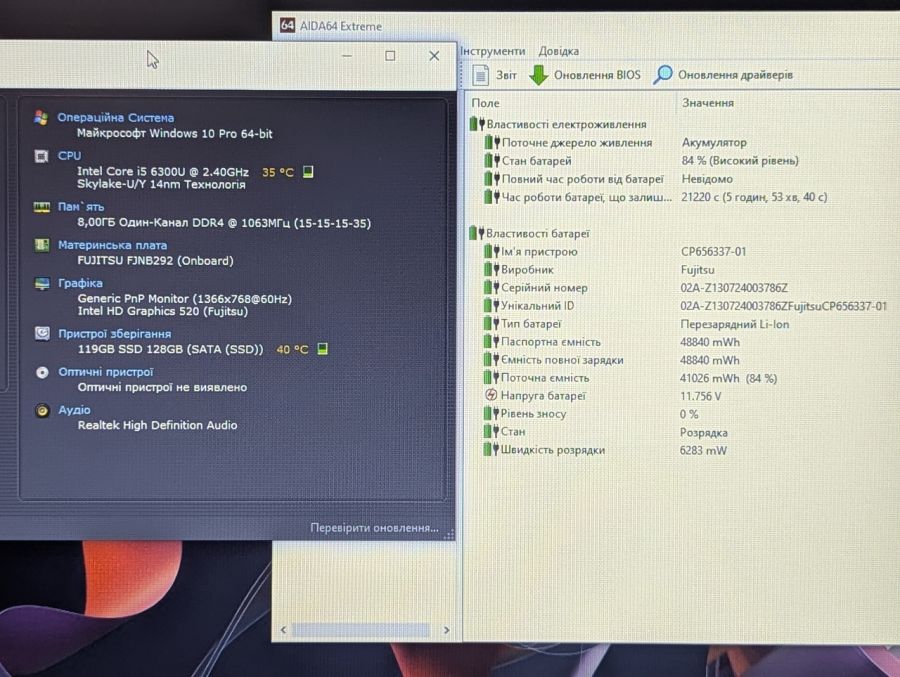900x677 pixels.
Task: Maximize the front system info window
Action: coord(390,56)
